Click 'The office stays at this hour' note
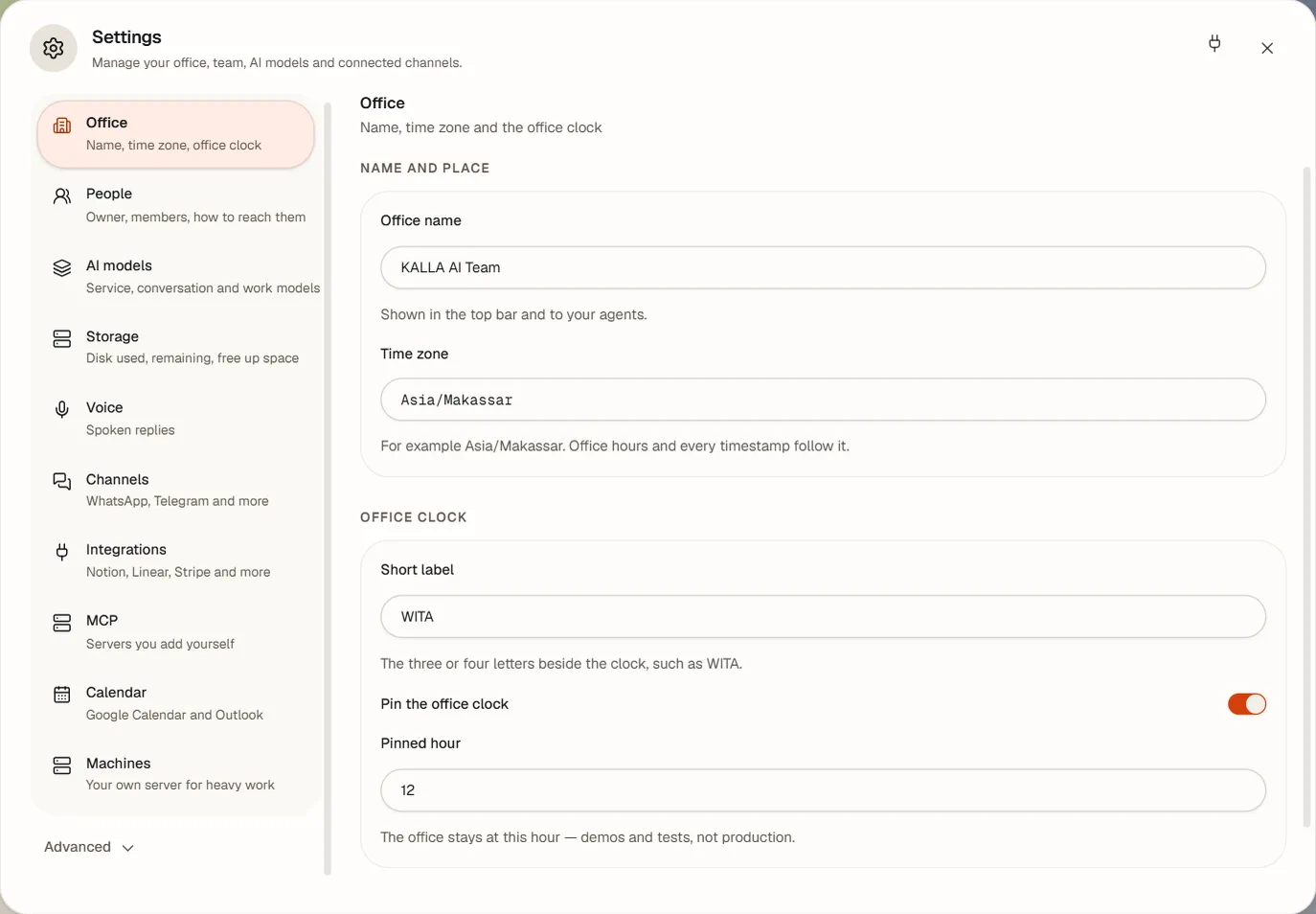The image size is (1316, 914). 587,837
